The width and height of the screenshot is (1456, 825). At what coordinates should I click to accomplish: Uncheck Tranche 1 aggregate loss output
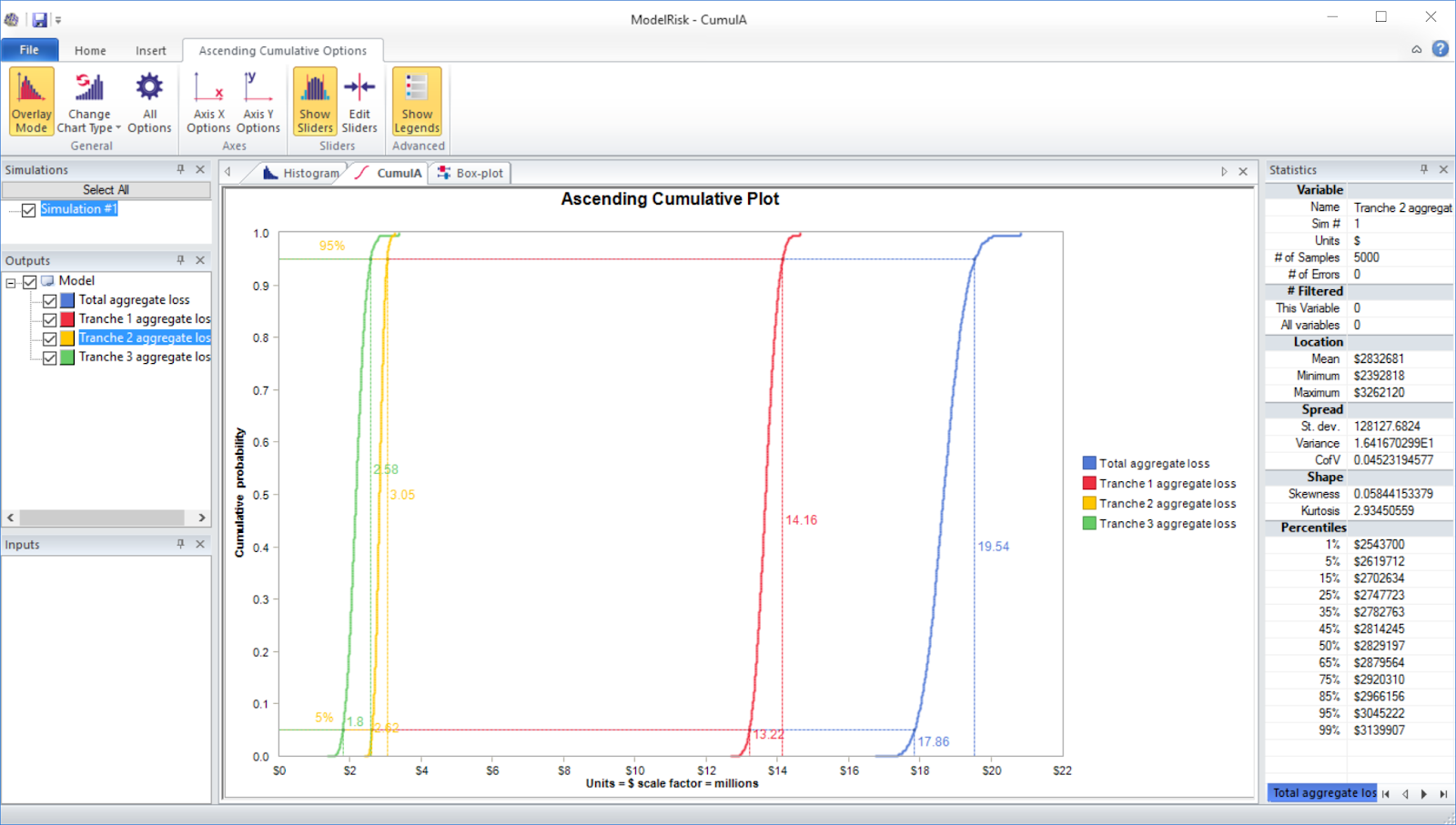(x=50, y=318)
